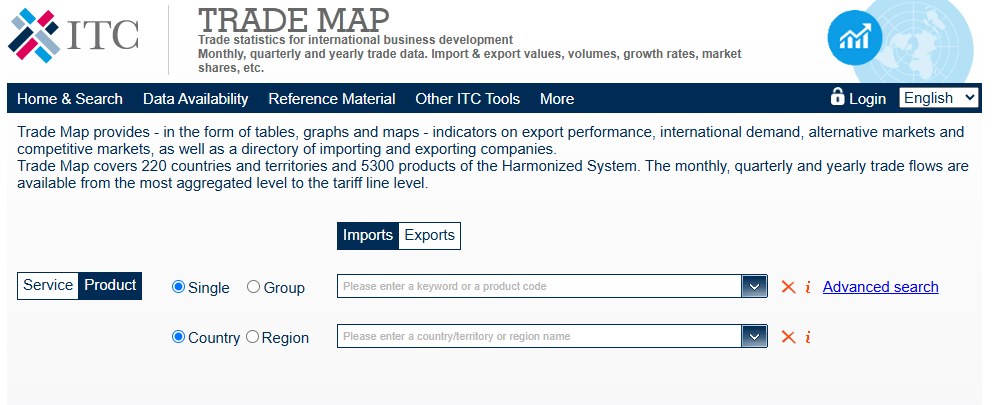Click the blue chart statistics icon

(855, 37)
